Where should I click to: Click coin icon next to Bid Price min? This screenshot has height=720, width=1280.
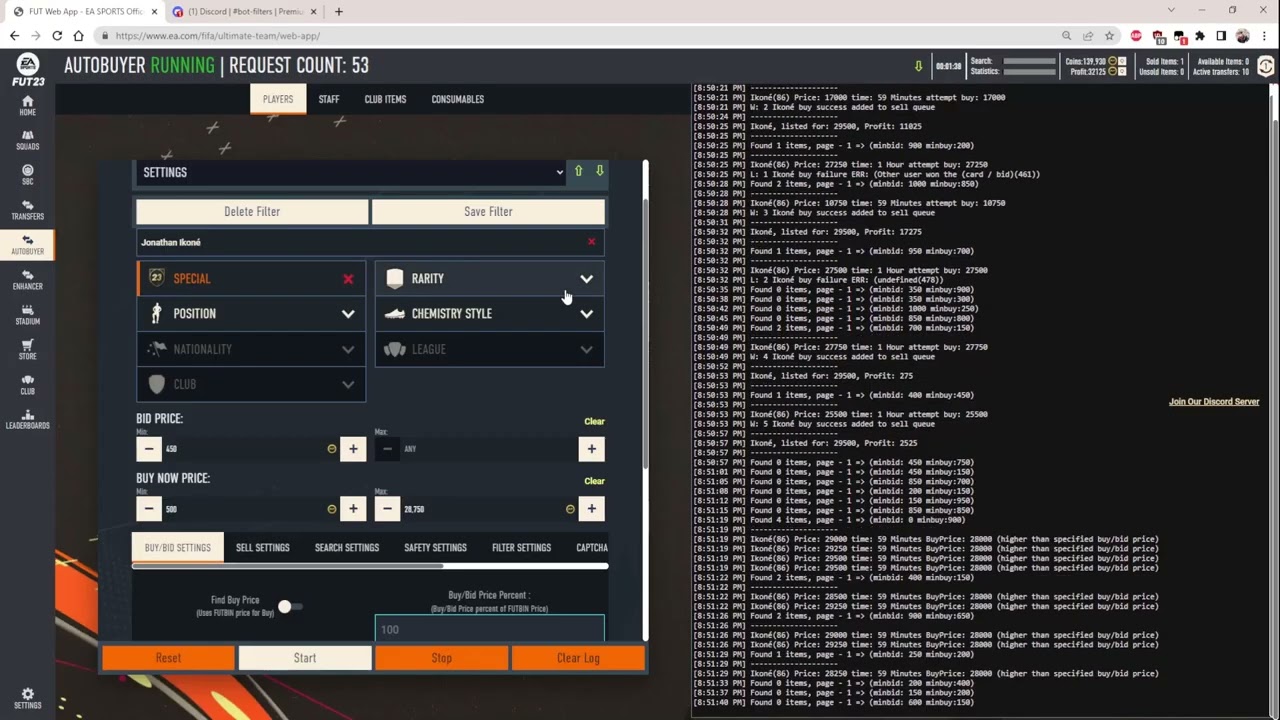[332, 449]
